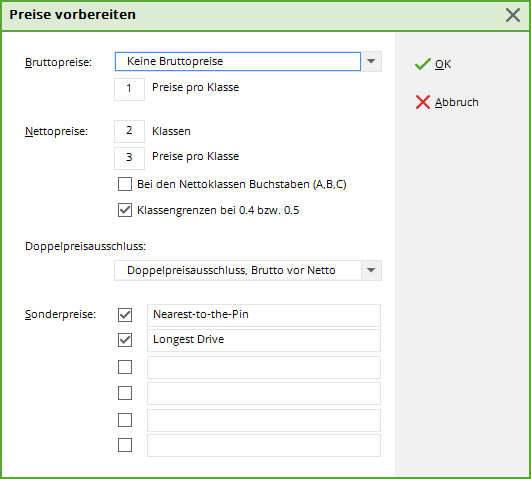Focus the fourth empty Sonderpreise text field
This screenshot has height=479, width=531.
(264, 445)
